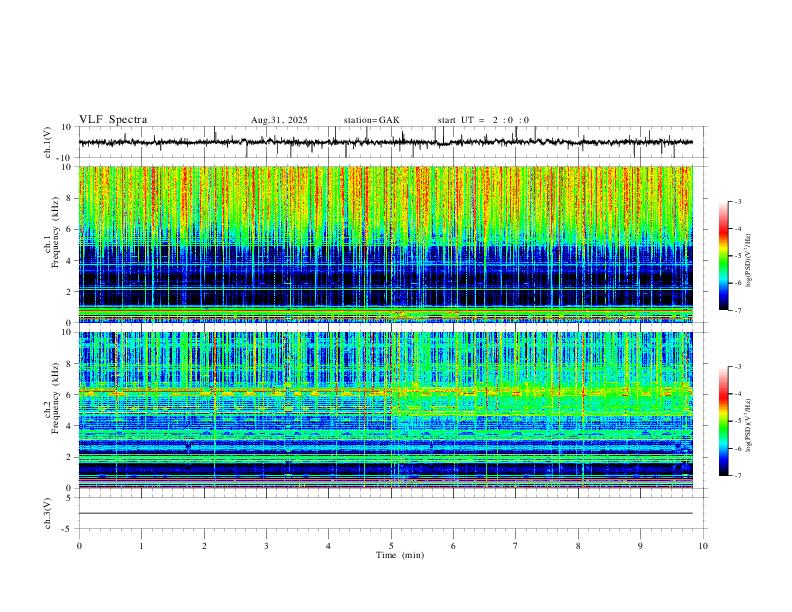Image resolution: width=792 pixels, height=612 pixels.
Task: Click the "station=GAK" label
Action: tap(372, 120)
